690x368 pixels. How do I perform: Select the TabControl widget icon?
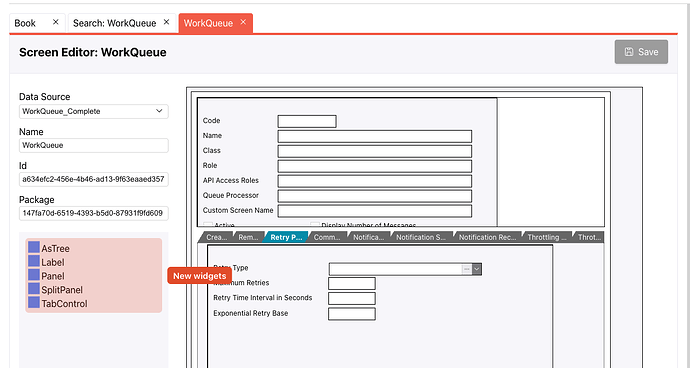[x=34, y=302]
